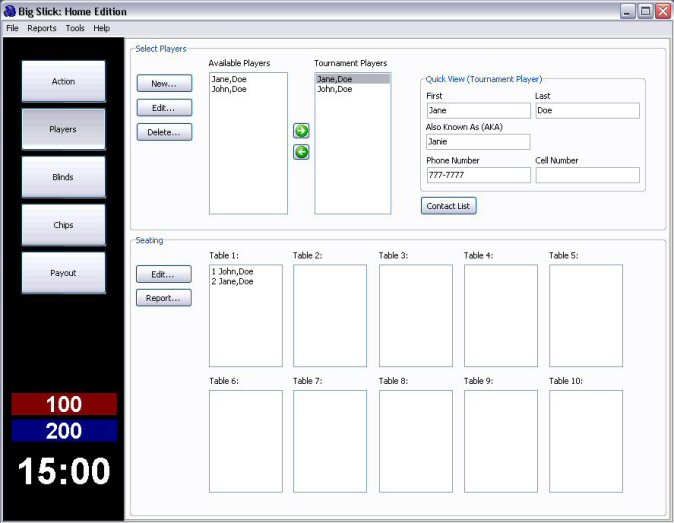This screenshot has height=523, width=674.
Task: Show the Payout section
Action: pos(64,273)
